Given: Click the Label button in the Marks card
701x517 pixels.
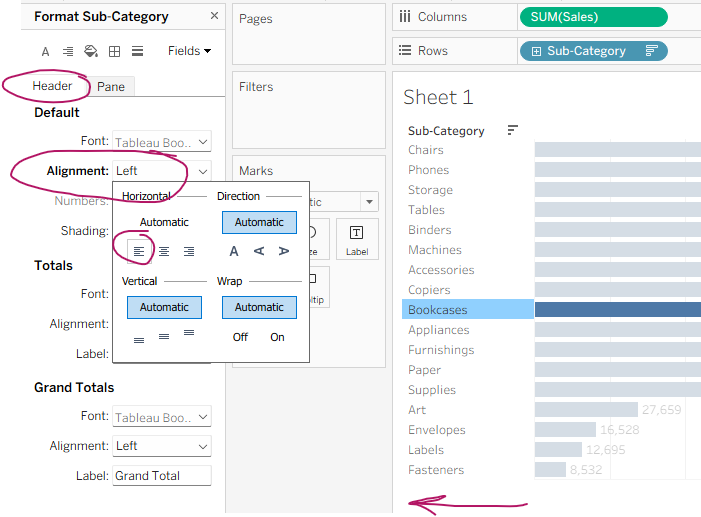Looking at the screenshot, I should (x=357, y=239).
